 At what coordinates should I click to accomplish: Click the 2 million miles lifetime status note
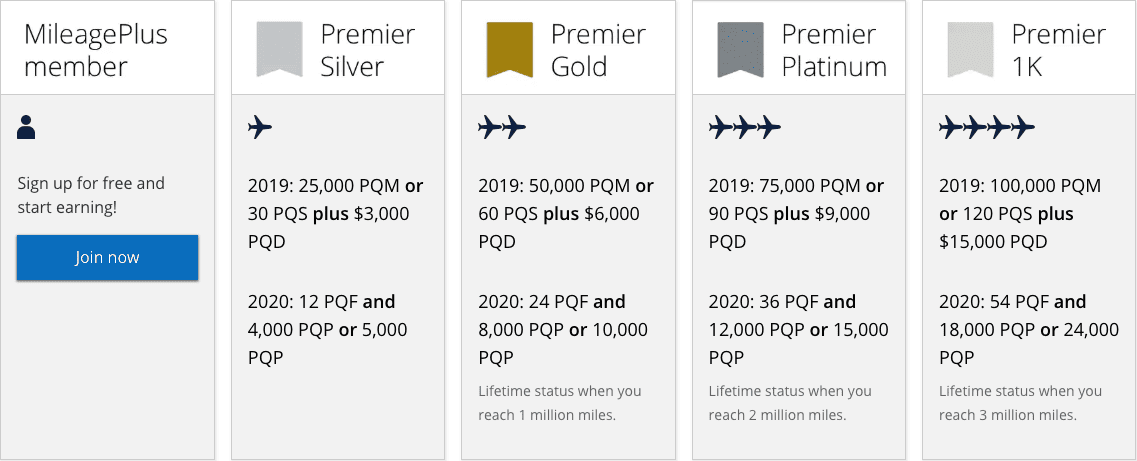[790, 403]
